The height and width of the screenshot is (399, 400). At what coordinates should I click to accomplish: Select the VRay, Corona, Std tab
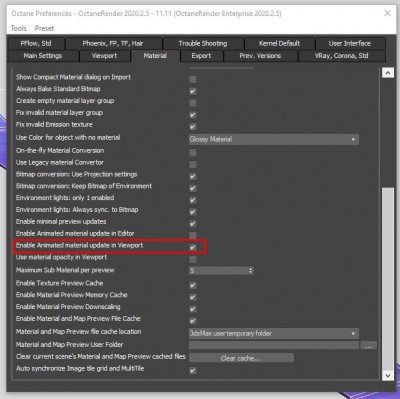(341, 56)
